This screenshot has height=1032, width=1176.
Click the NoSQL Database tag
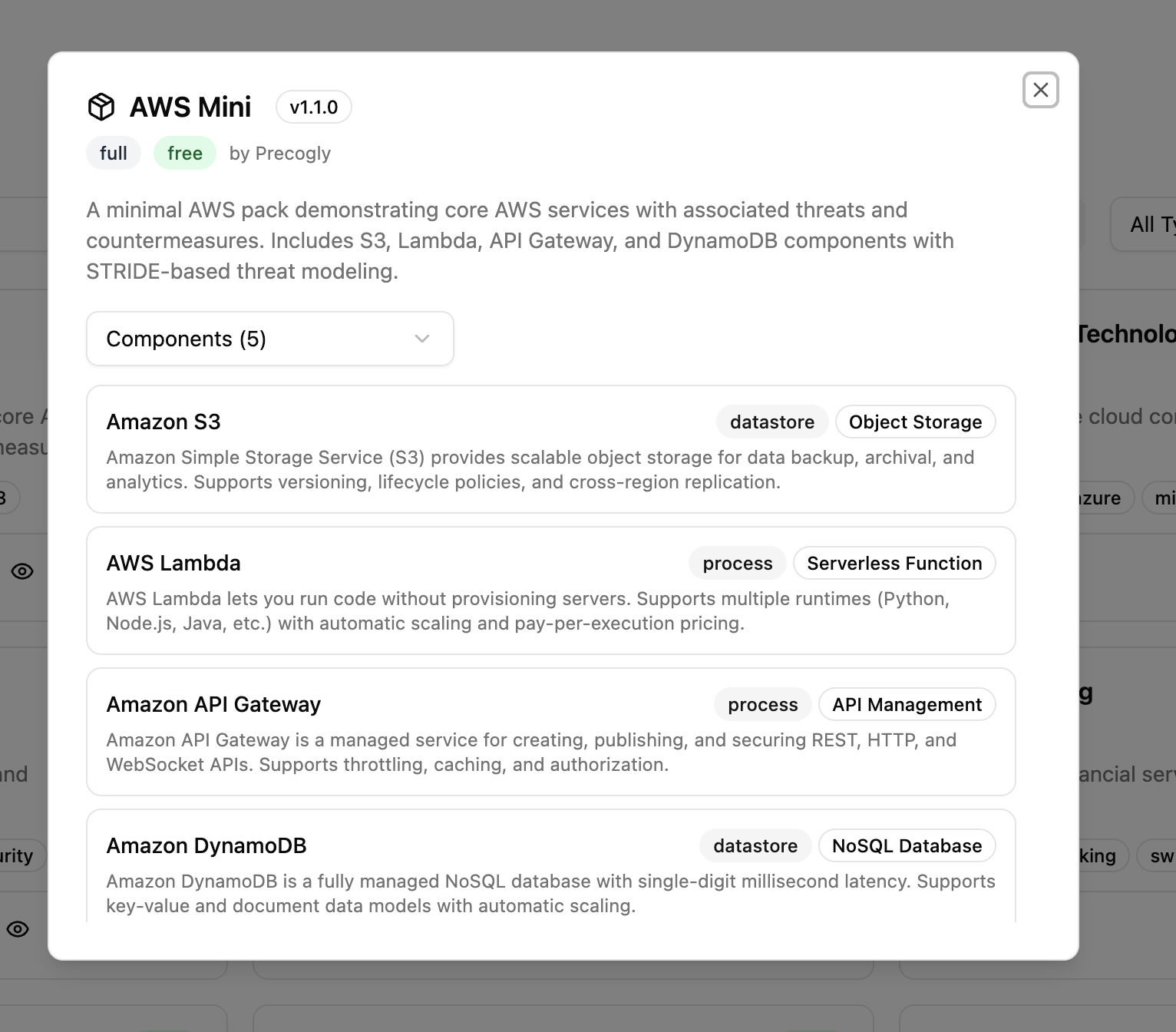click(907, 845)
